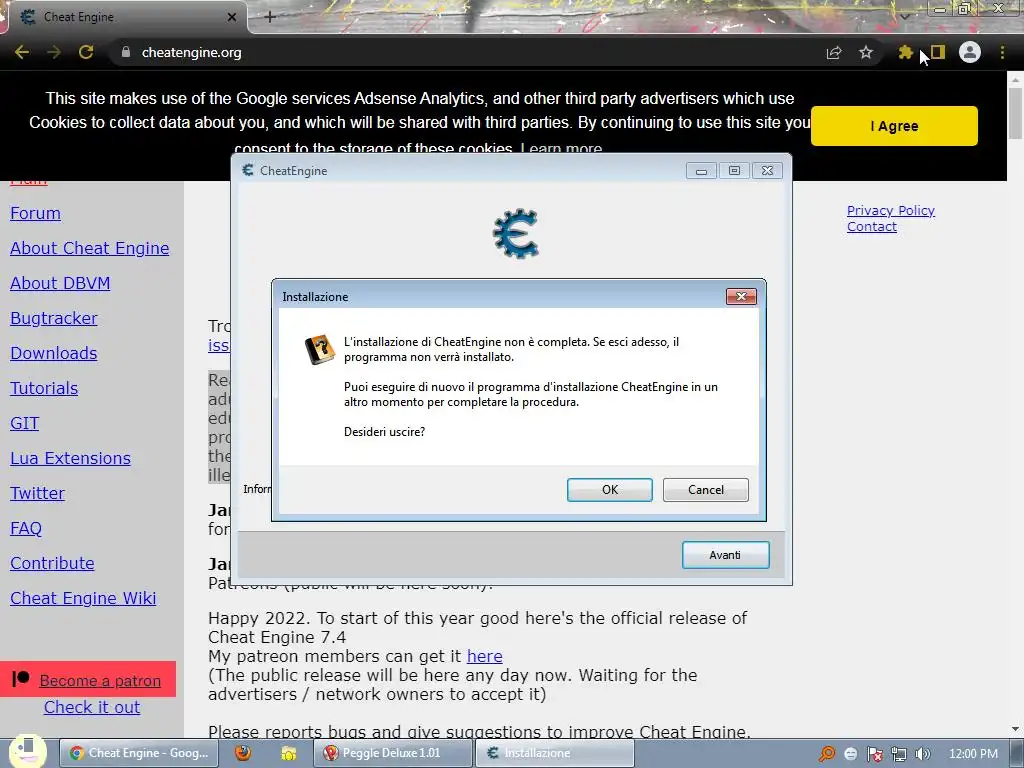Open Cheat Engine Wiki link
The image size is (1024, 768).
point(83,598)
